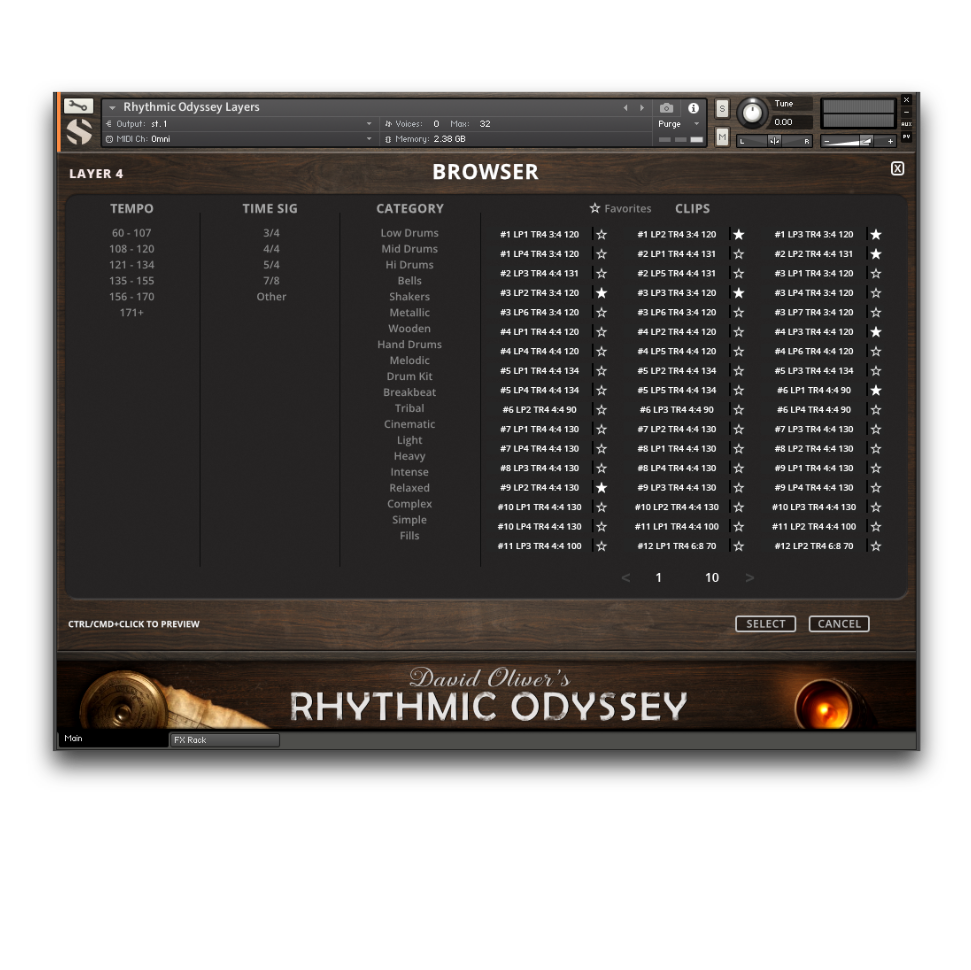Unfavorite the #6 LP1 TR4 4:4 90 clip
The height and width of the screenshot is (970, 971).
[876, 391]
